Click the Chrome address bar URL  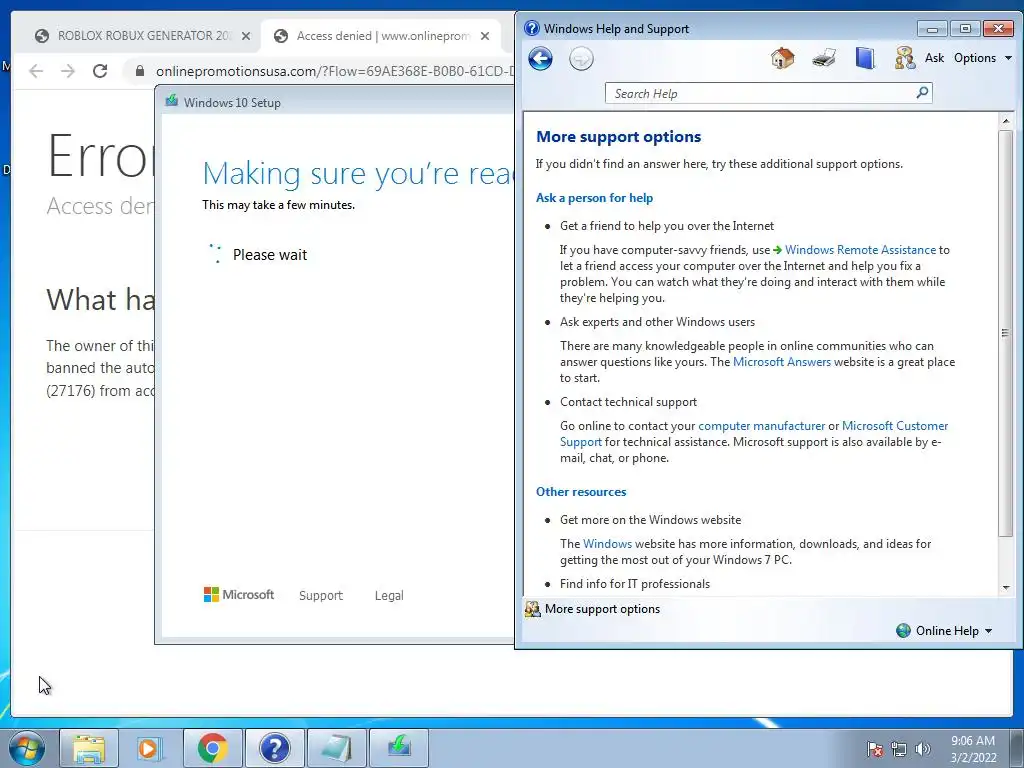pos(334,71)
